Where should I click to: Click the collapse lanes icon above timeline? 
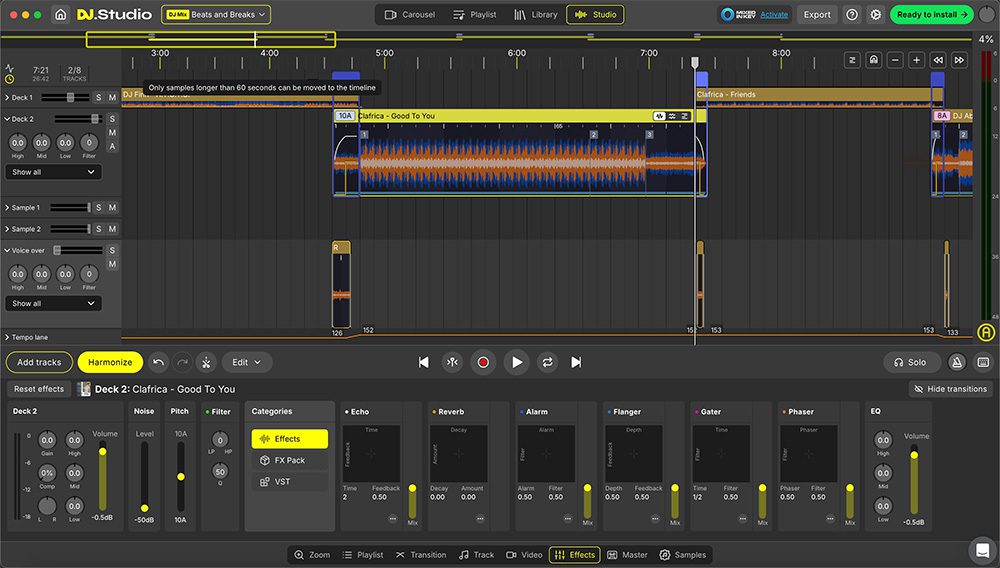click(x=852, y=60)
